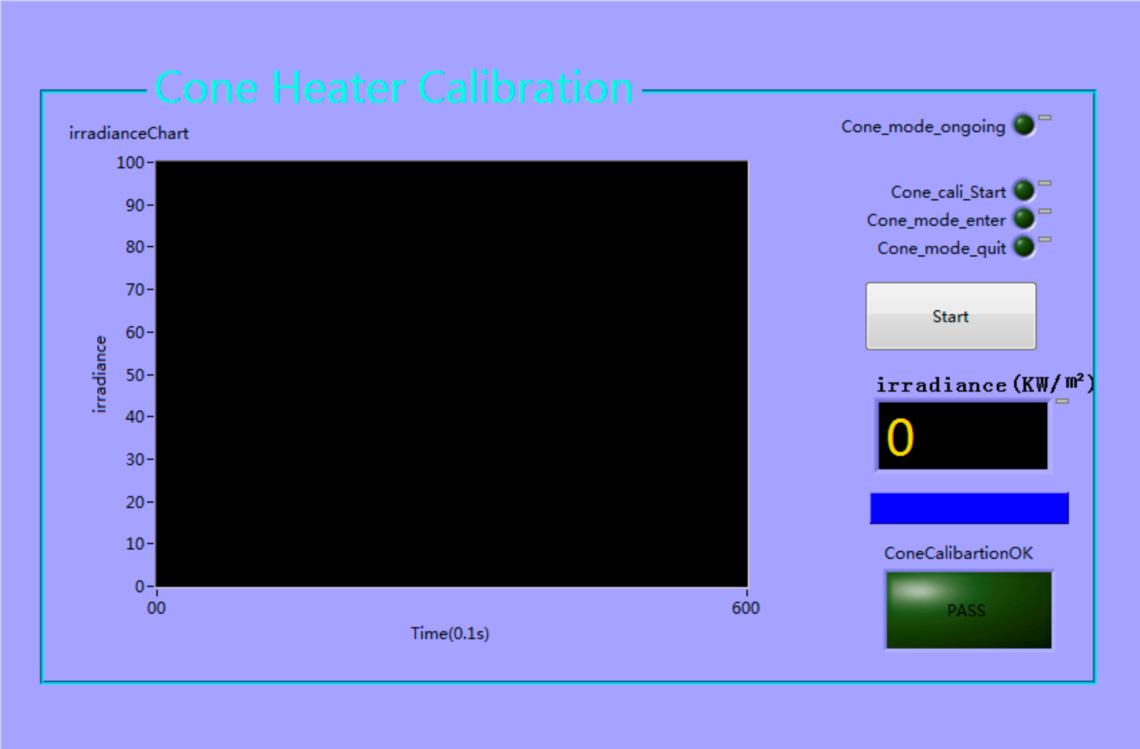Click the 00 value on time axis
This screenshot has height=749, width=1140.
156,608
